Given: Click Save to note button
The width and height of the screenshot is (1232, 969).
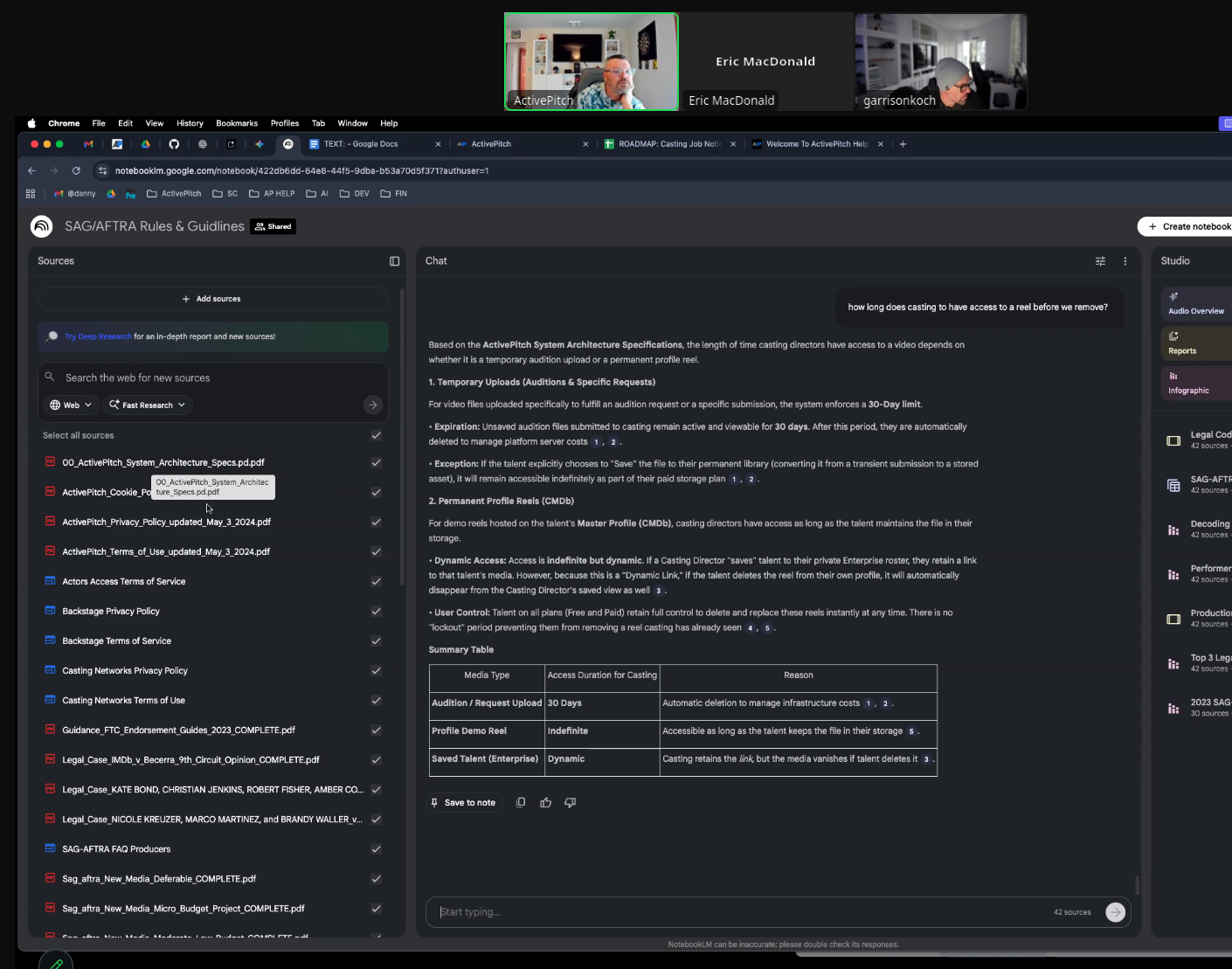Looking at the screenshot, I should (463, 802).
